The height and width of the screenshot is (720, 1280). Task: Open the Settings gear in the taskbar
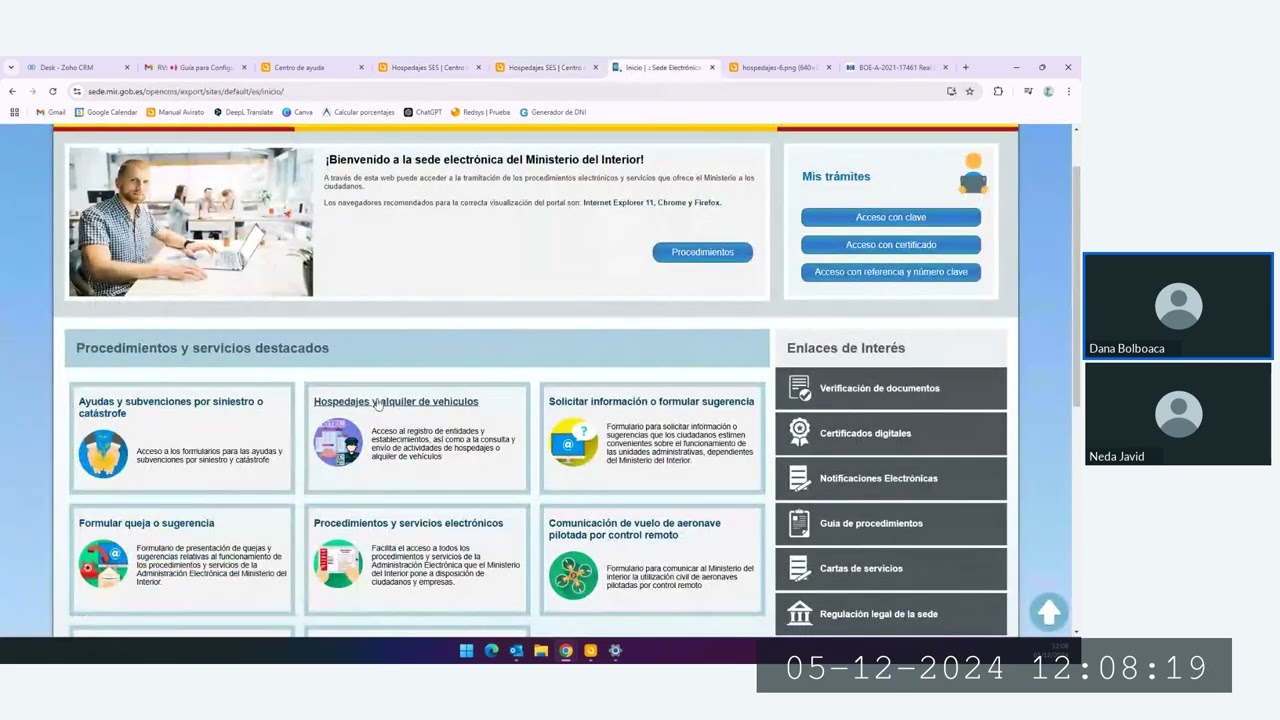[615, 651]
